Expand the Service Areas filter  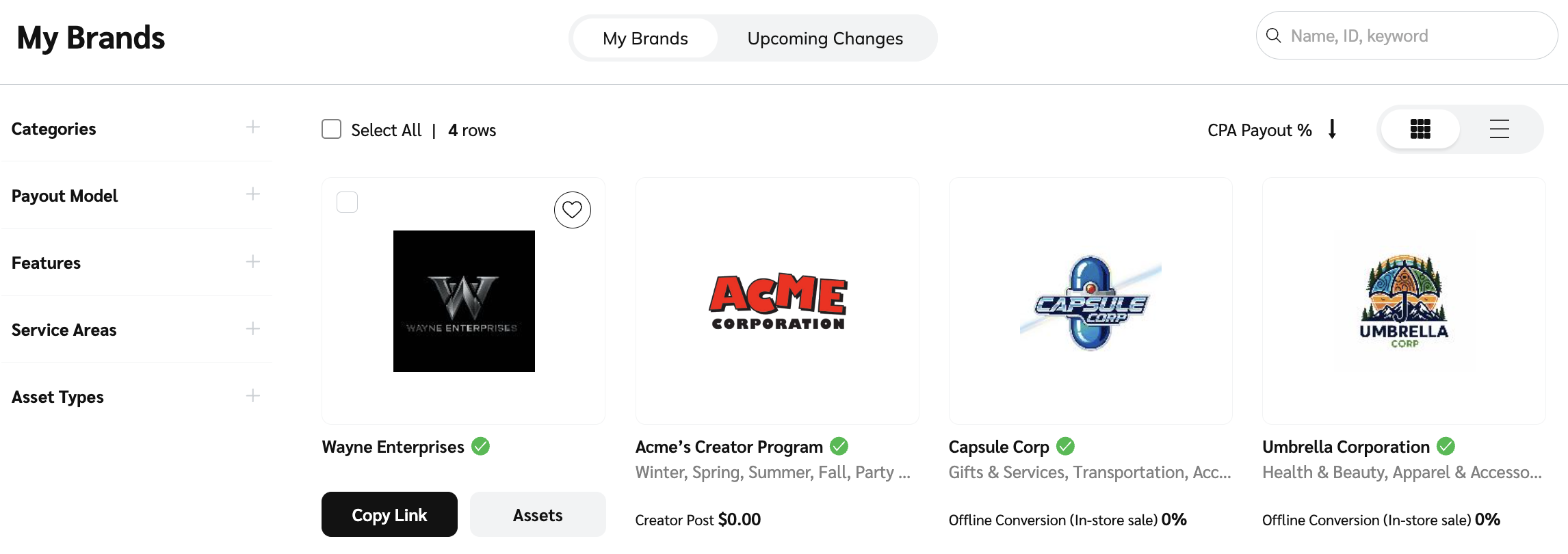click(253, 329)
